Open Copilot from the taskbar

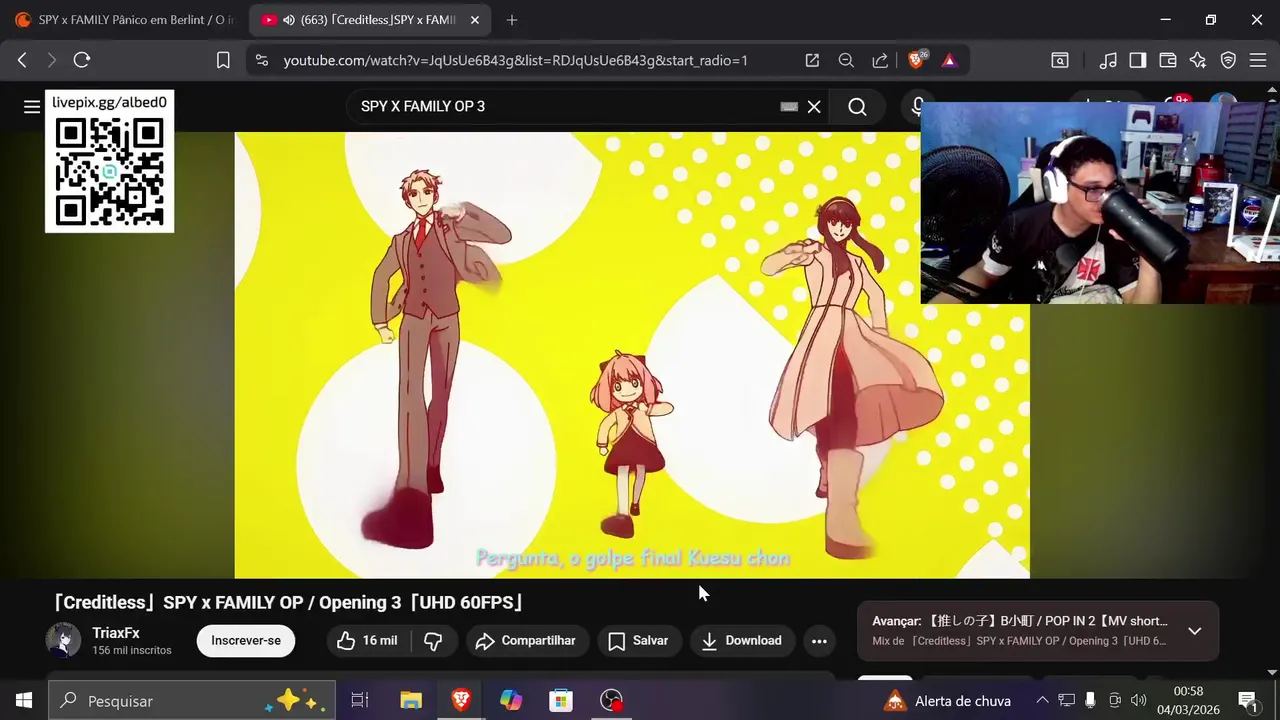pos(511,700)
